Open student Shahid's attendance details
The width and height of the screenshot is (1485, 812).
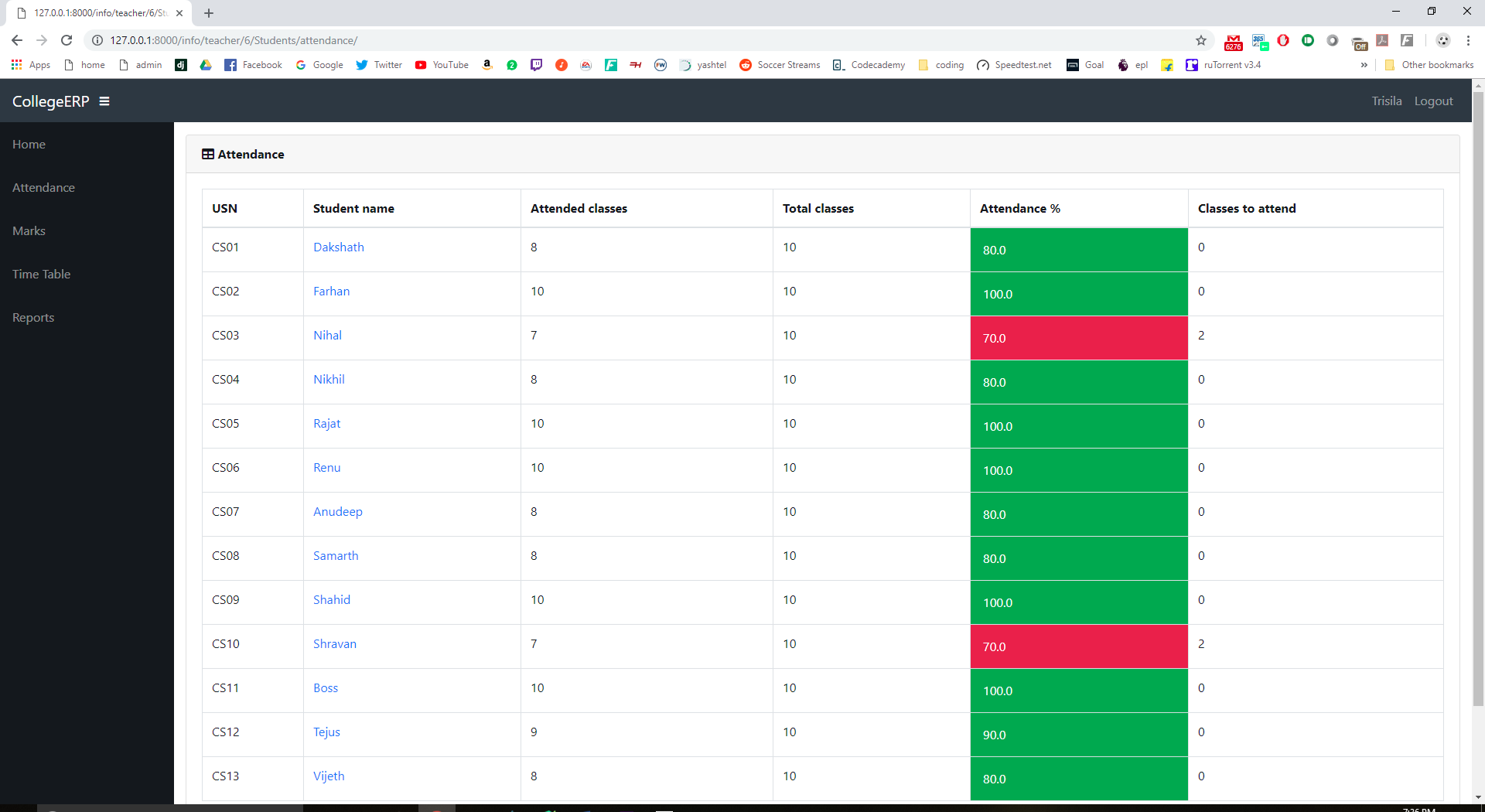[331, 600]
